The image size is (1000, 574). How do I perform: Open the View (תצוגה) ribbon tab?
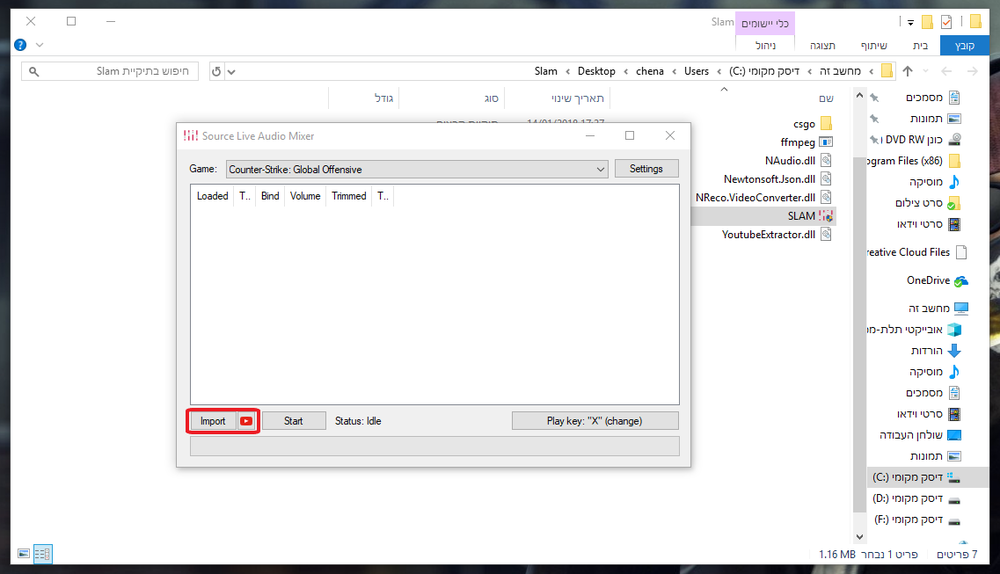823,45
